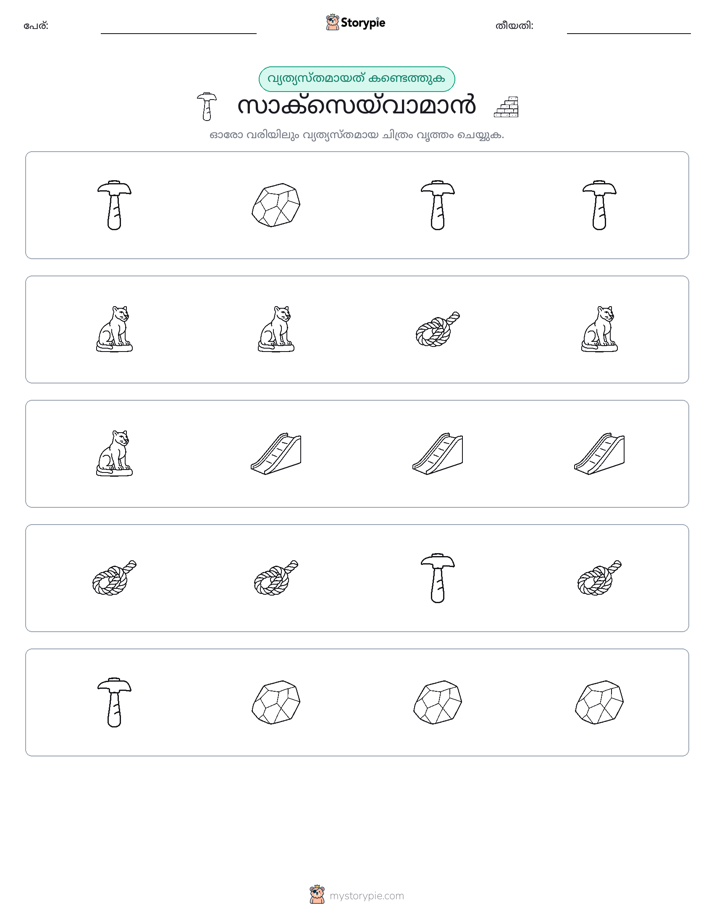Click the stone steps icon beside the title
The height and width of the screenshot is (924, 714).
(506, 107)
